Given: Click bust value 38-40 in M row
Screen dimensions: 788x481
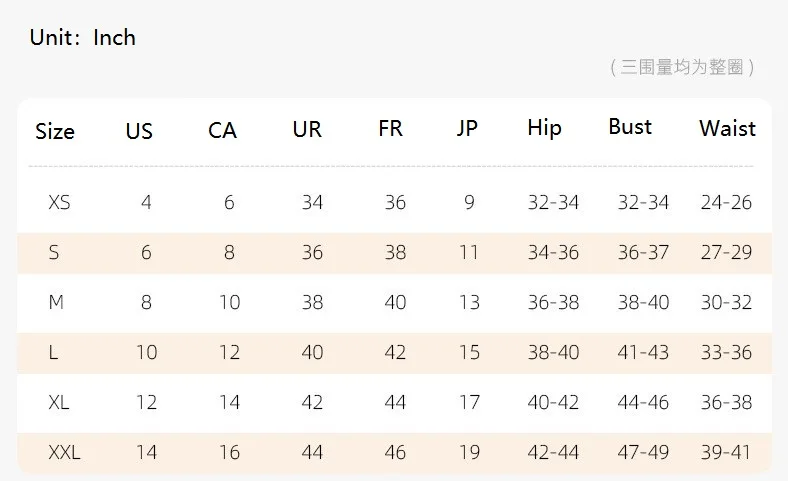Looking at the screenshot, I should [x=643, y=302].
